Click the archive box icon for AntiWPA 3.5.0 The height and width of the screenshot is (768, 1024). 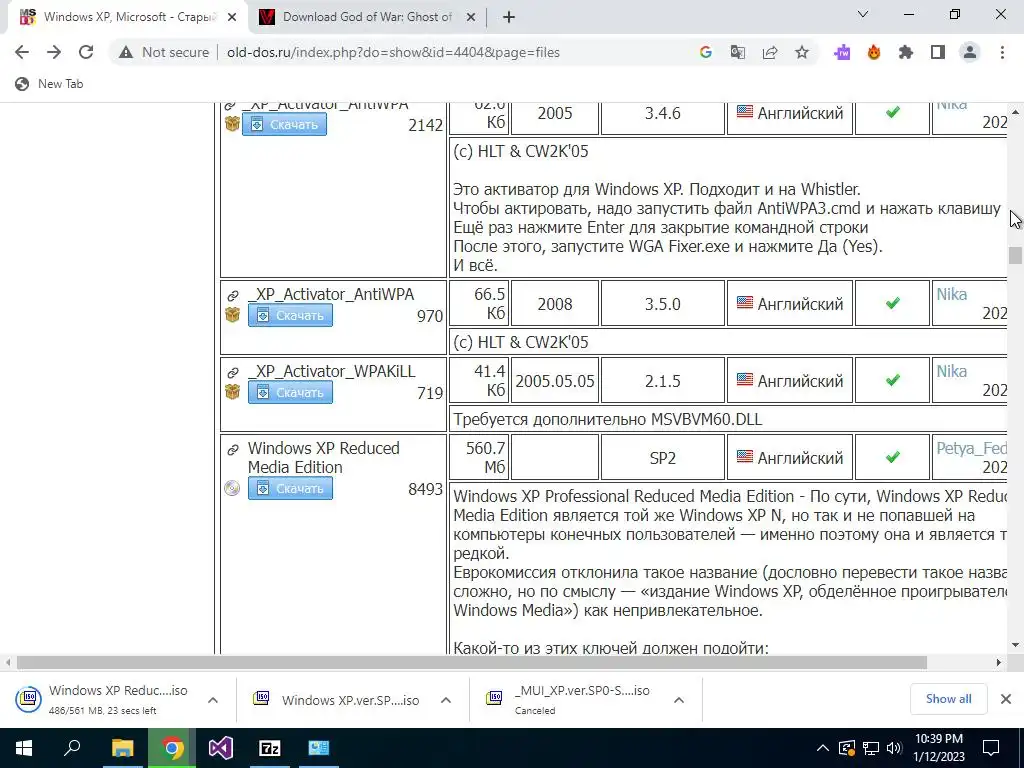pos(232,315)
